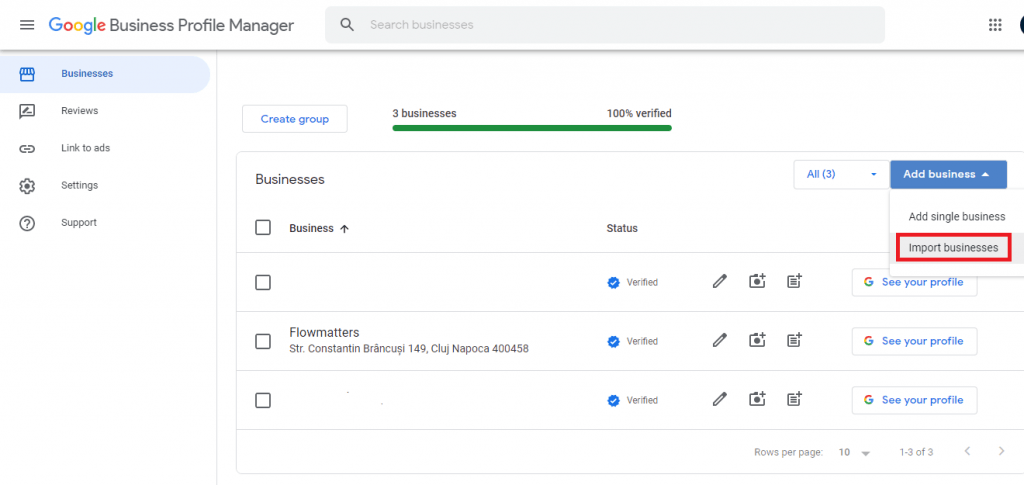The width and height of the screenshot is (1024, 485).
Task: Click the Businesses storefront icon in sidebar
Action: point(27,74)
